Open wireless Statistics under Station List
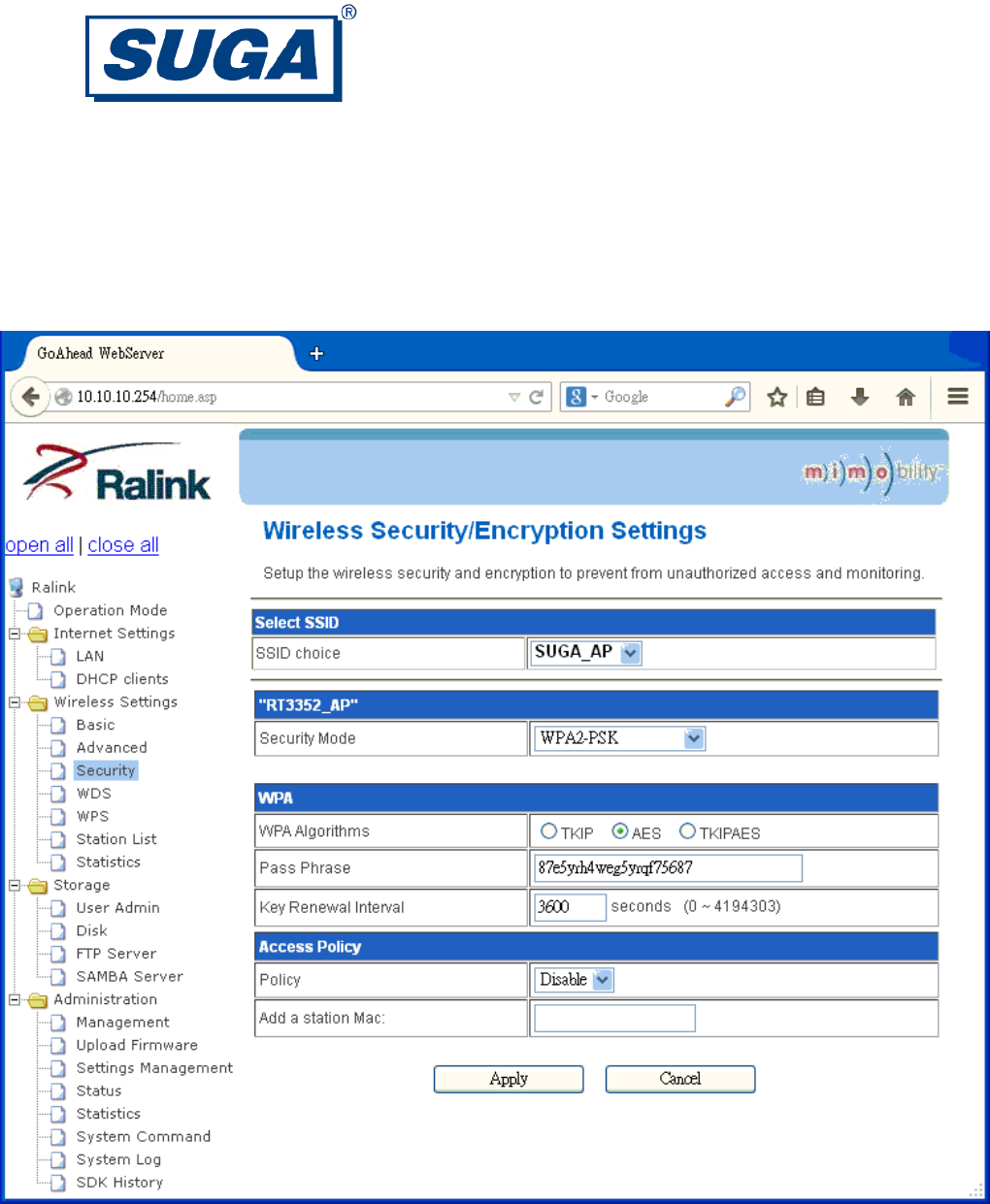The height and width of the screenshot is (1204, 990). pyautogui.click(x=109, y=862)
